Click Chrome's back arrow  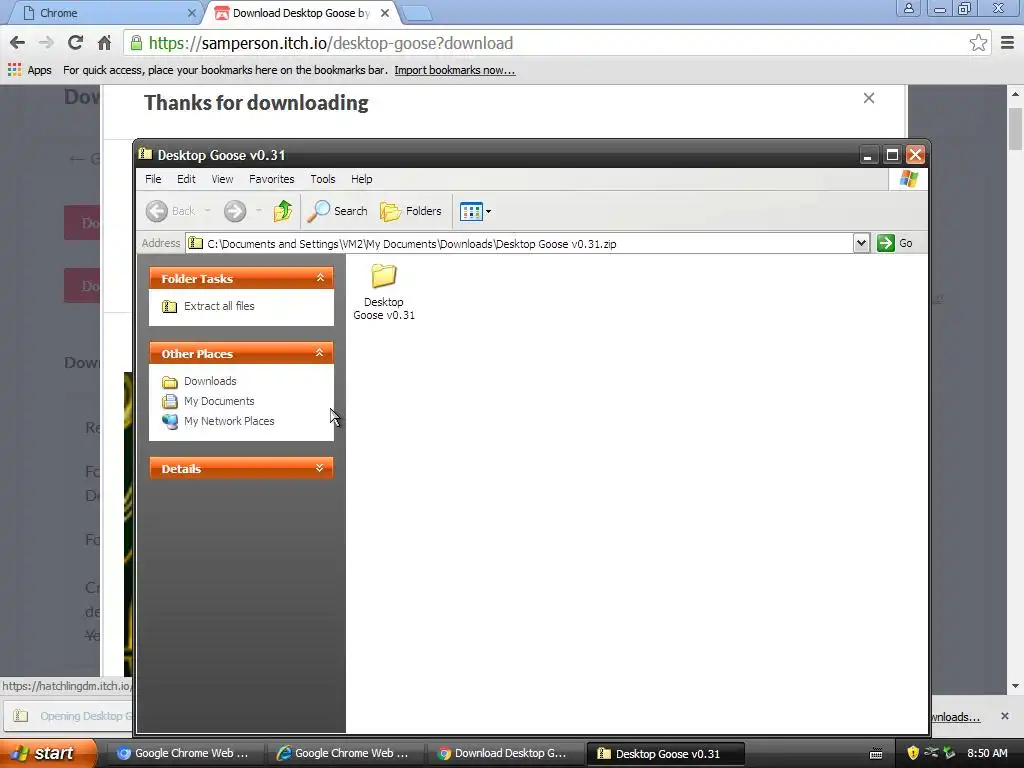(x=18, y=43)
